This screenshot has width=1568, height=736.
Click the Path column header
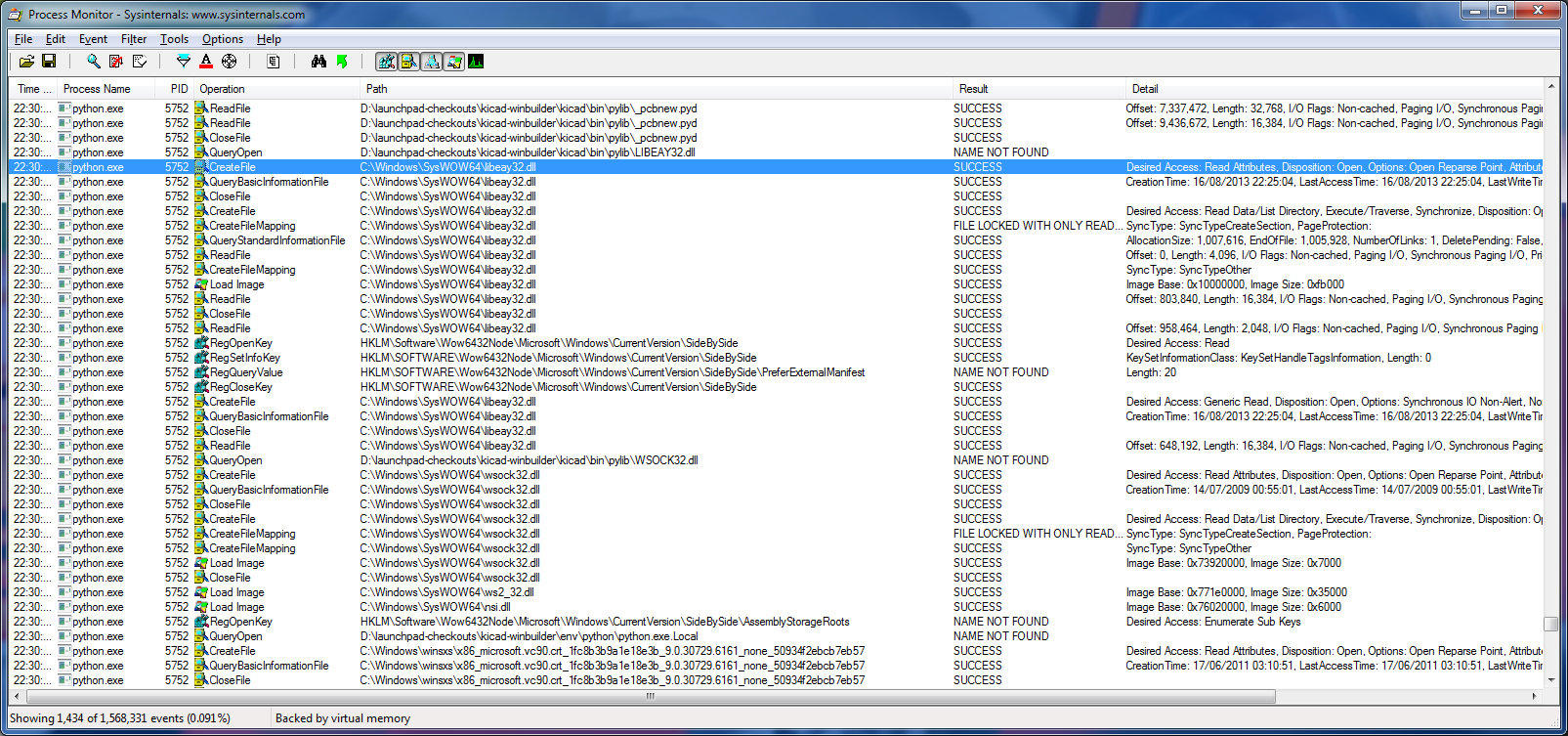[376, 89]
